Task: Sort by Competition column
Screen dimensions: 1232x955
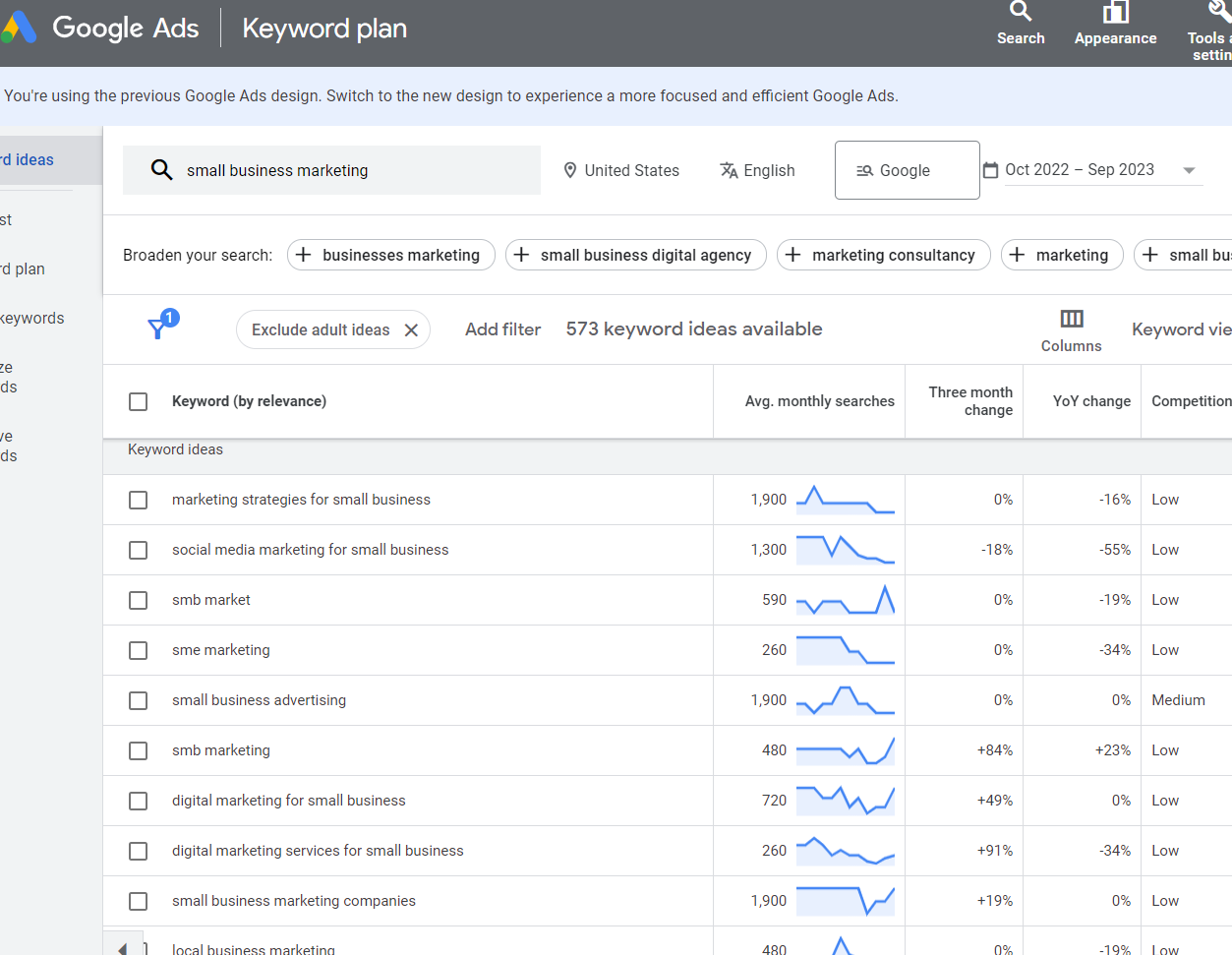Action: pos(1191,401)
